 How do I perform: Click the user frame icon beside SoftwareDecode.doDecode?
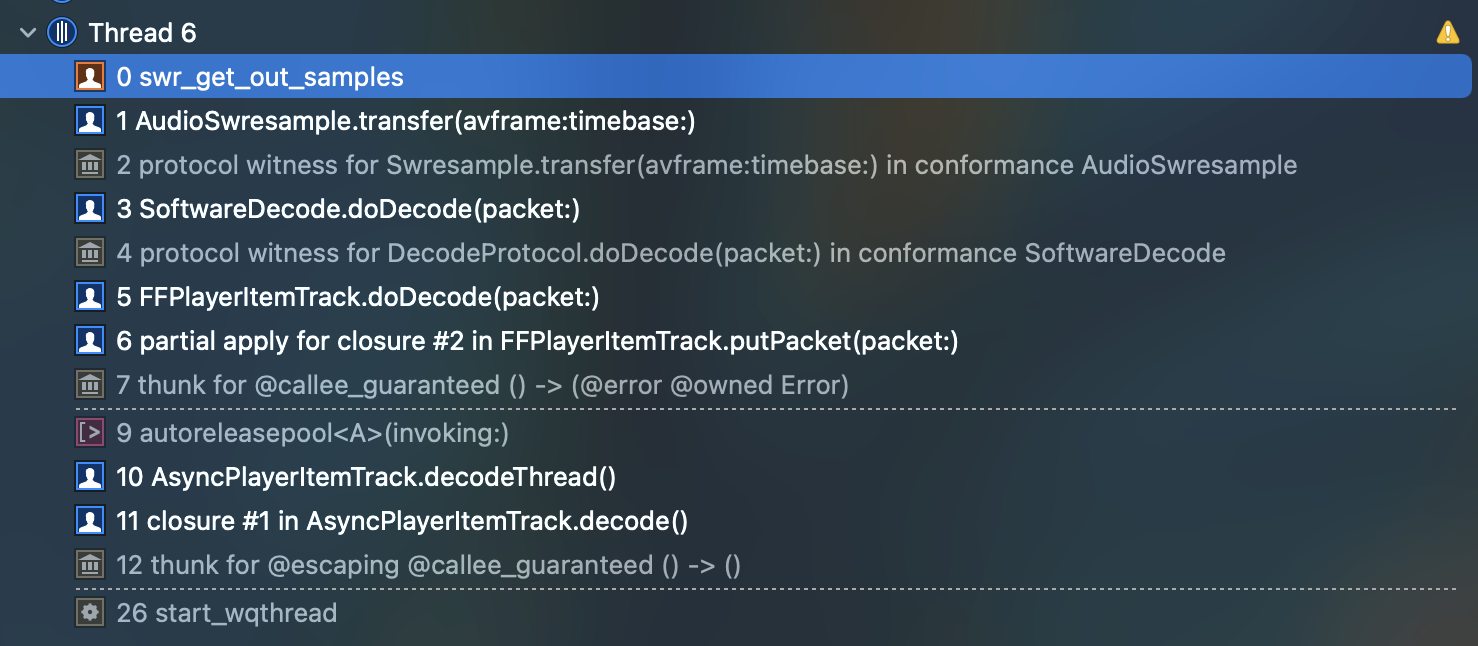(90, 208)
